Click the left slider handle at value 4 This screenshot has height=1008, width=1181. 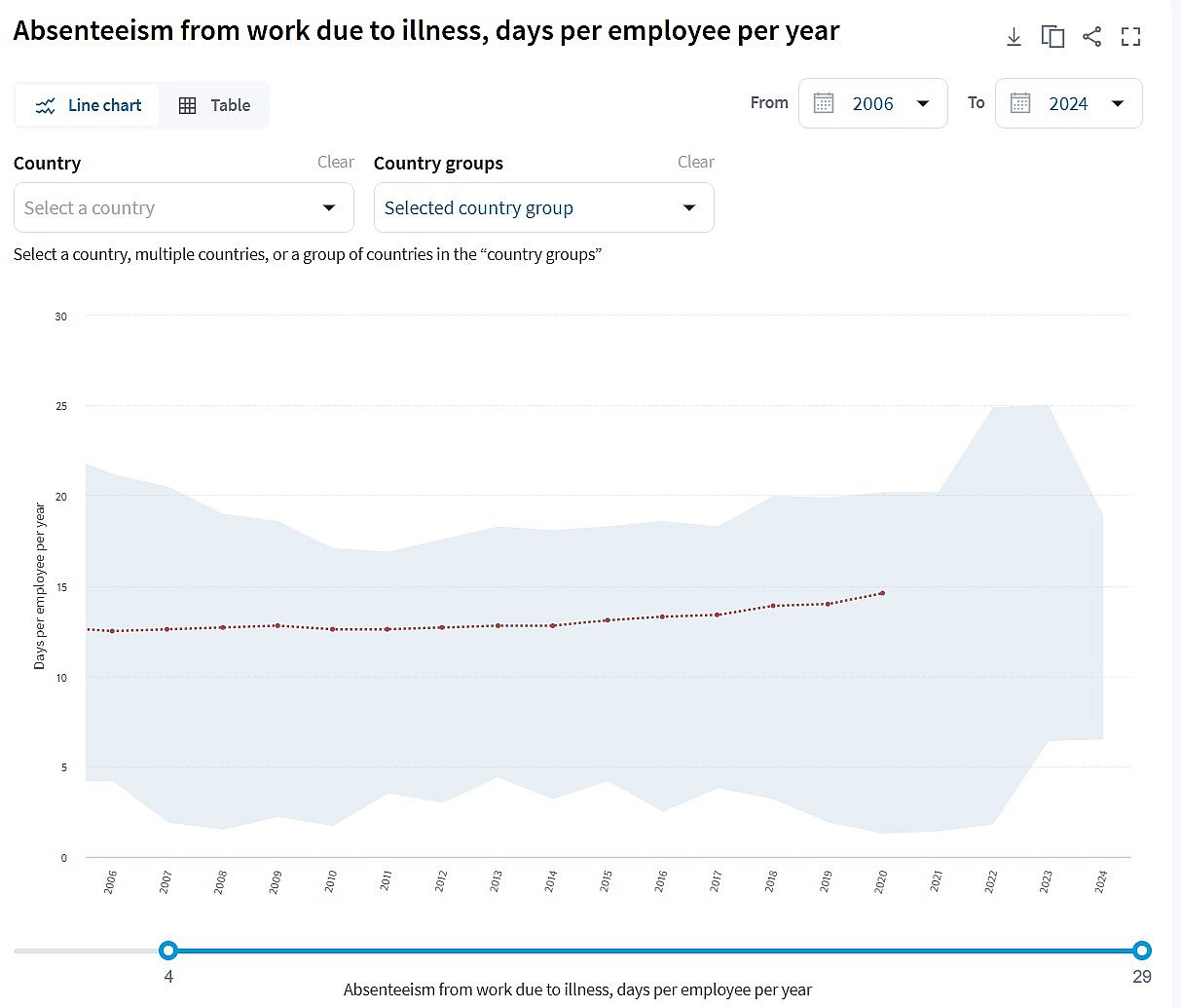pyautogui.click(x=168, y=951)
